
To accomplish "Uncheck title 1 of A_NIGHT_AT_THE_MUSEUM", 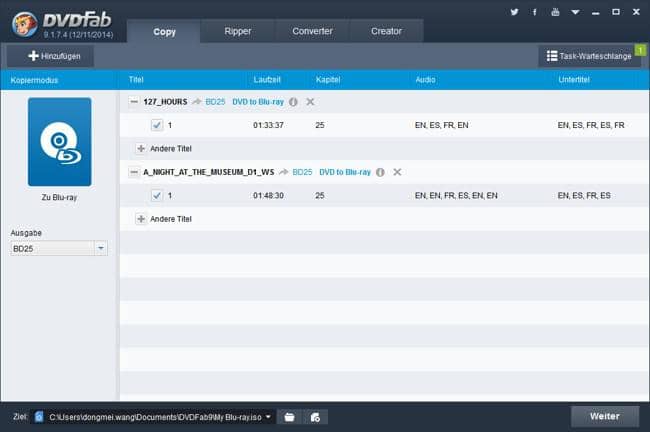I will 157,195.
